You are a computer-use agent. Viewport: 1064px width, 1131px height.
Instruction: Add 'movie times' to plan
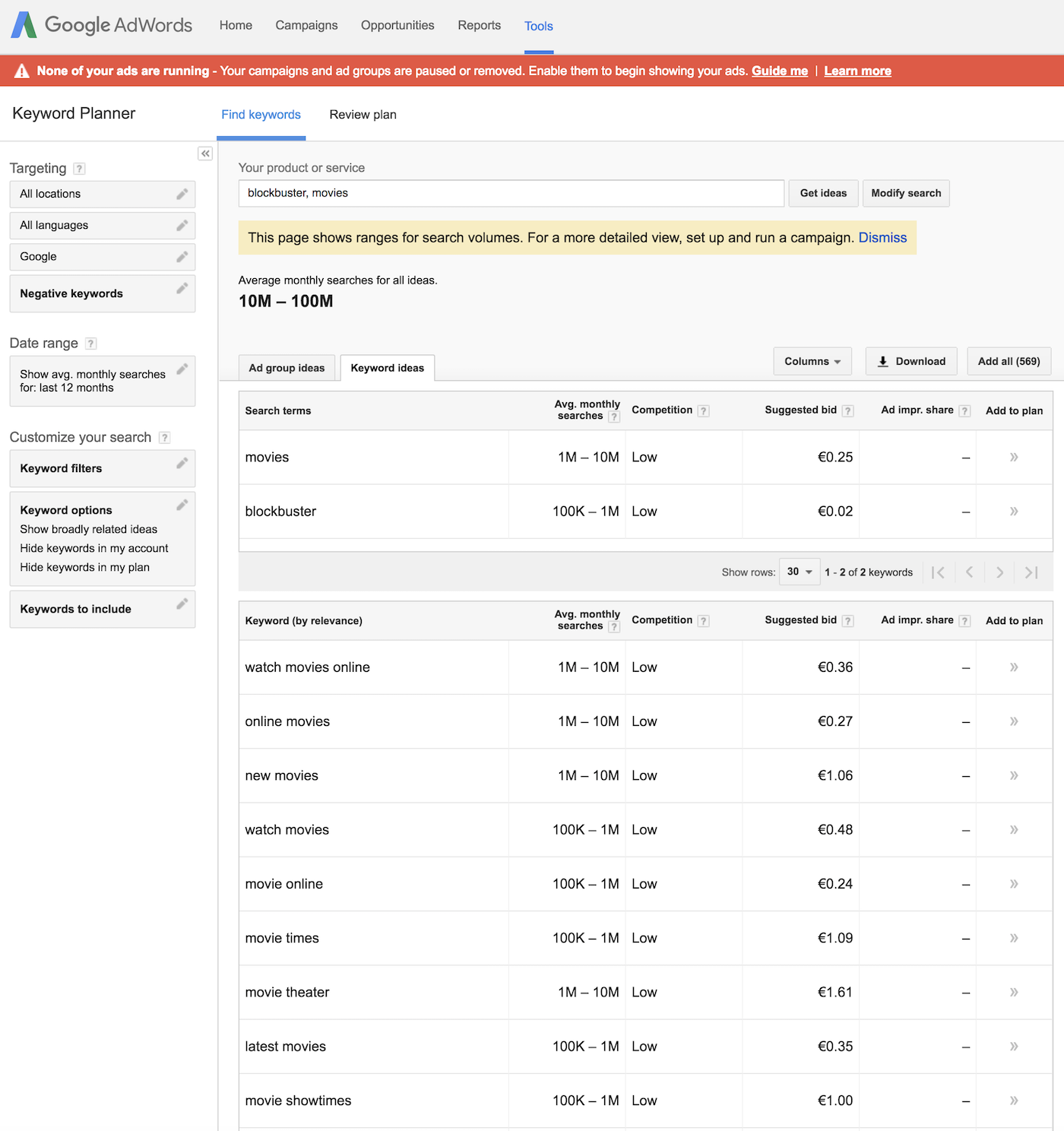1014,938
